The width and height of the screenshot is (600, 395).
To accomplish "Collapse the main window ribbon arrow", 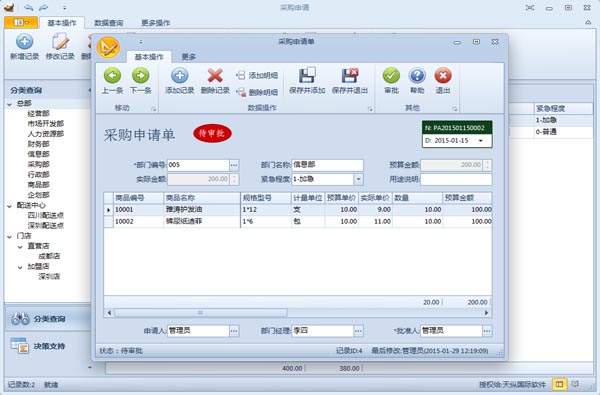I will point(588,23).
